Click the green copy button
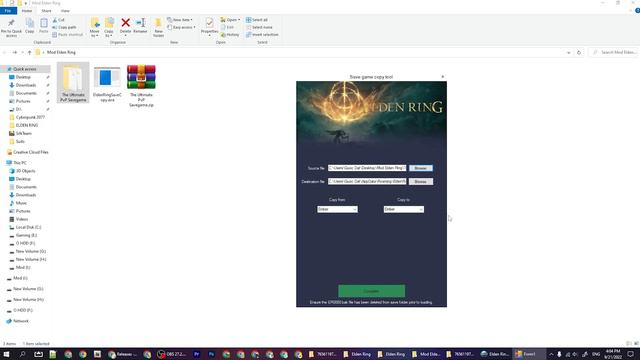This screenshot has width=640, height=360. (x=371, y=291)
